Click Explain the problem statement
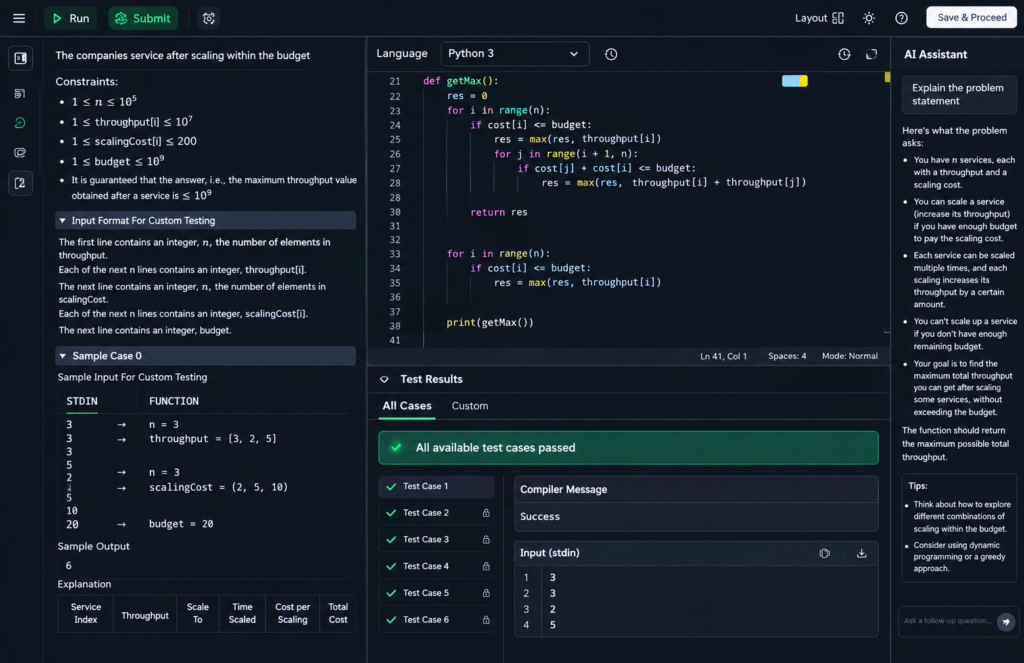 pyautogui.click(x=959, y=95)
